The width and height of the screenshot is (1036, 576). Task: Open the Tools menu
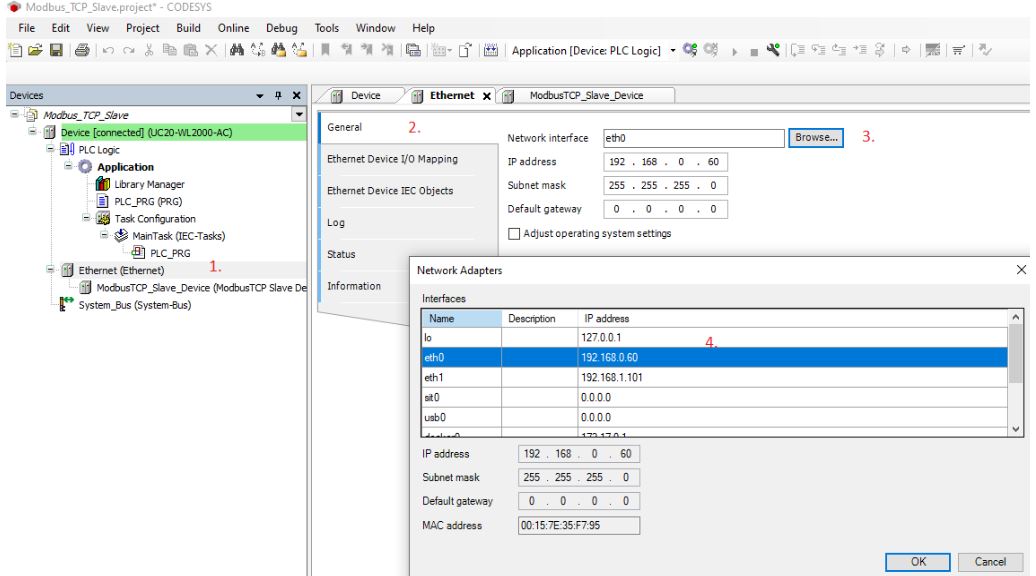coord(326,28)
